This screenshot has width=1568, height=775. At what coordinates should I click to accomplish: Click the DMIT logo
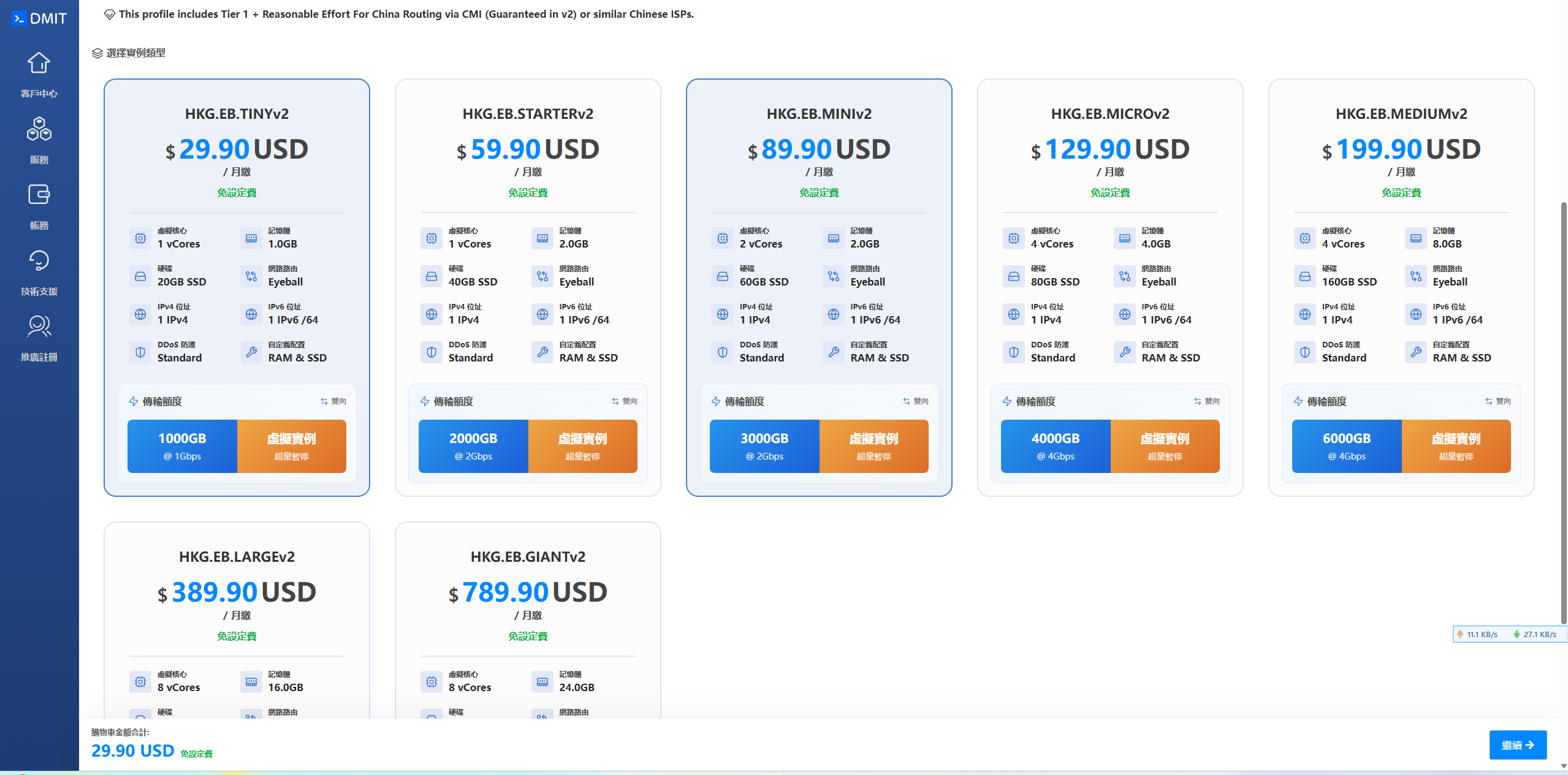[x=39, y=18]
